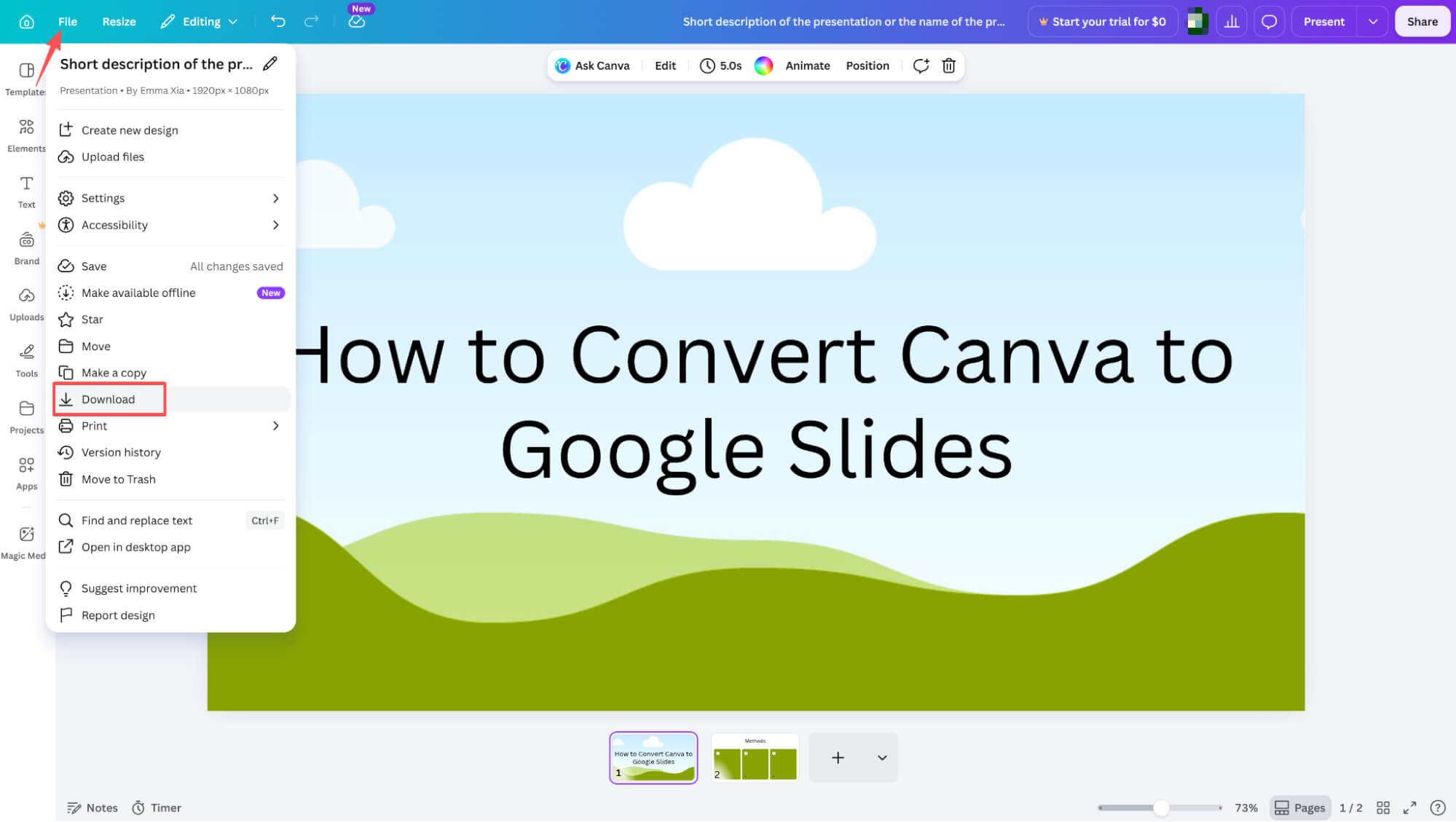1456x822 pixels.
Task: Click Start your trial for $0
Action: click(1103, 22)
